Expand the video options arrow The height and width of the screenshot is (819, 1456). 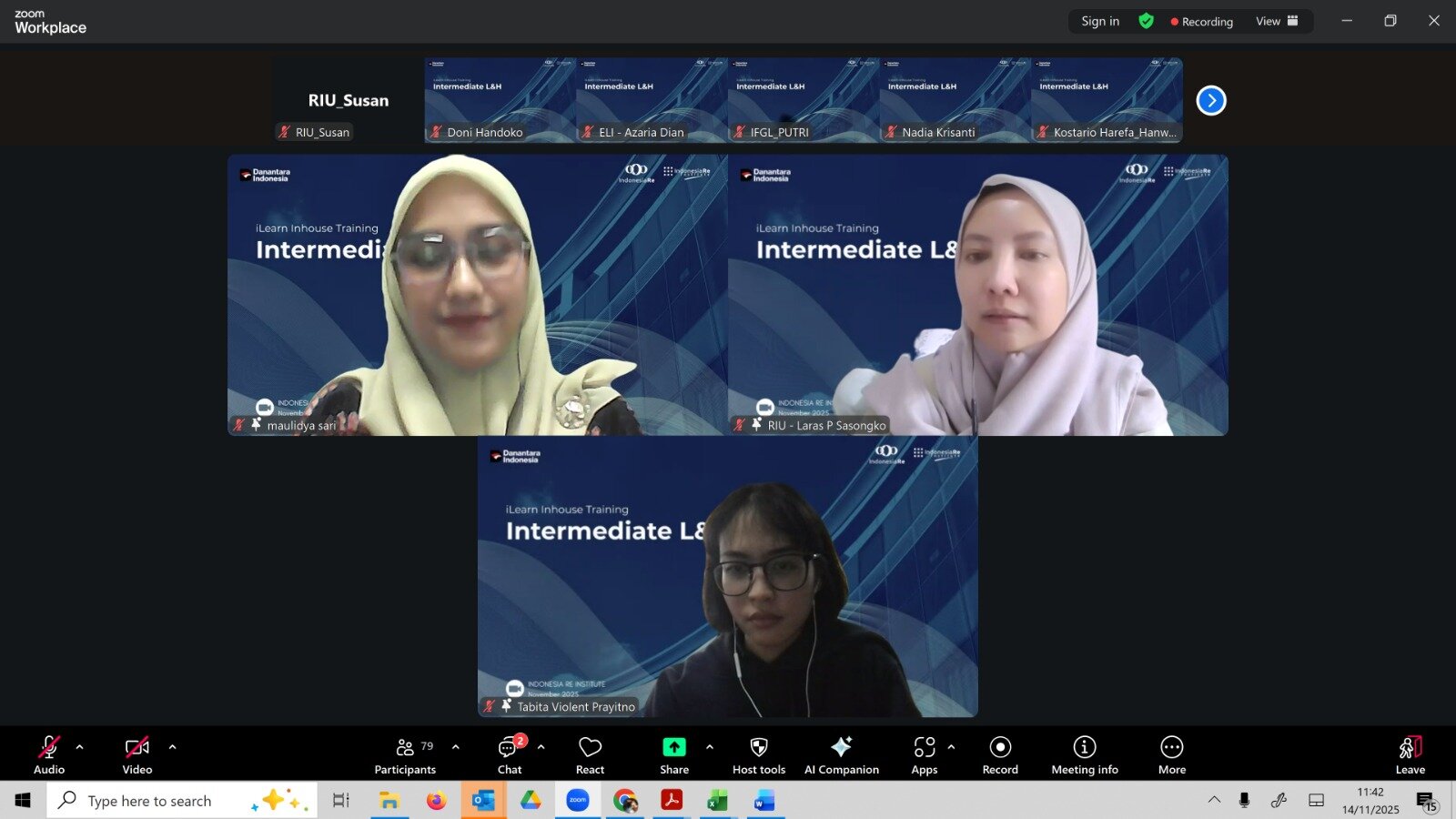pos(172,747)
